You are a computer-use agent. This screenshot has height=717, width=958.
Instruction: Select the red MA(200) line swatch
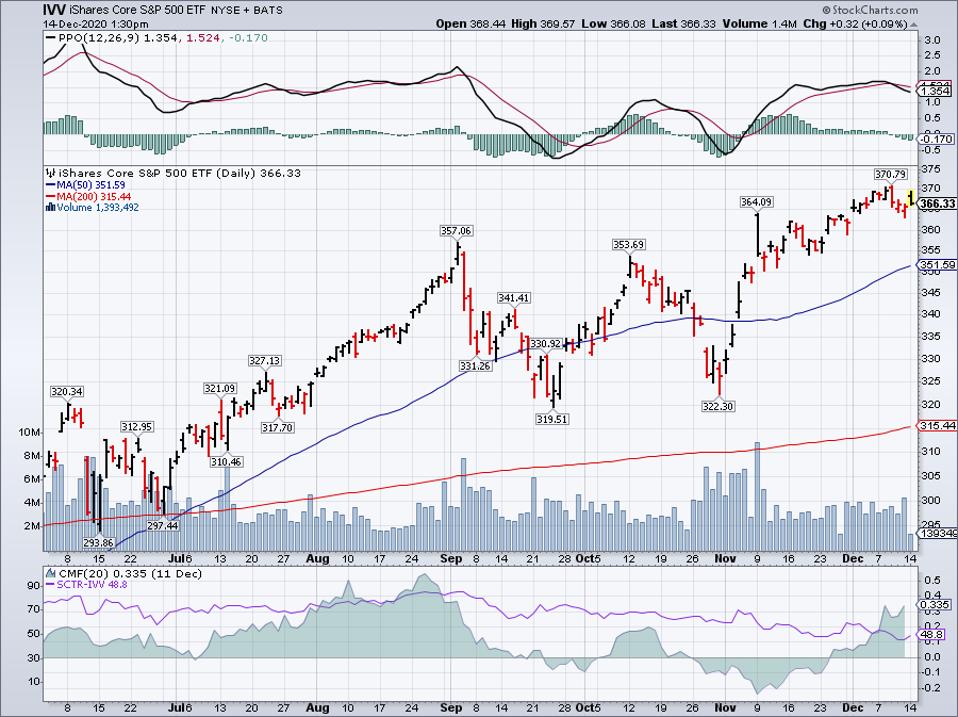point(51,197)
